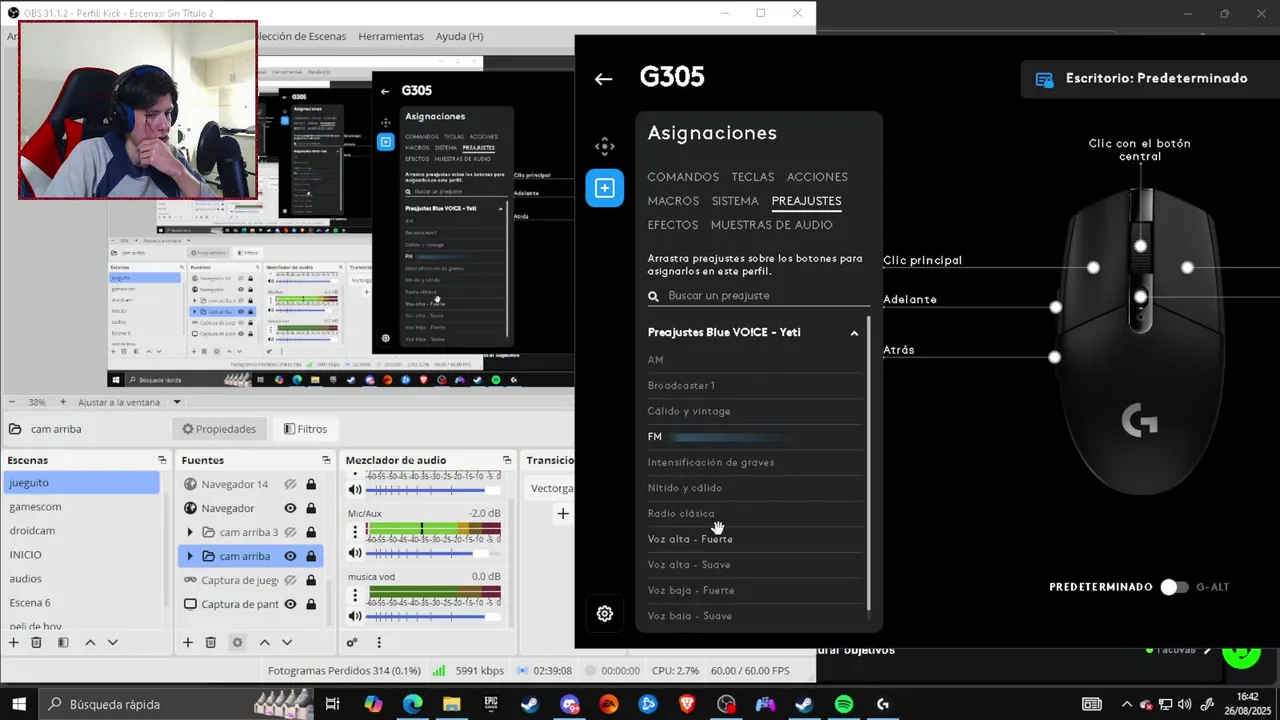Move source down in Fuentes toolbar
Image resolution: width=1280 pixels, height=720 pixels.
(x=287, y=642)
